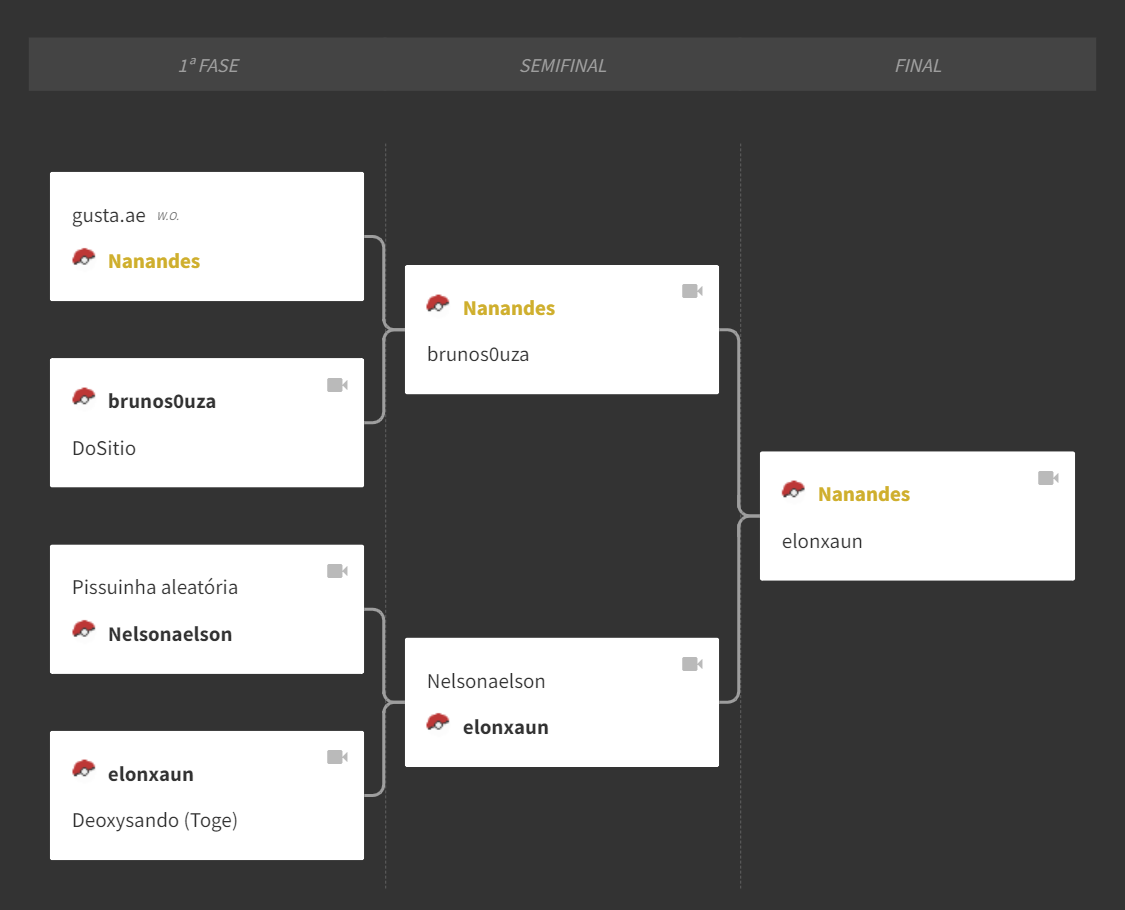Viewport: 1125px width, 910px height.
Task: Select the SEMIFINAL column header
Action: pyautogui.click(x=563, y=65)
